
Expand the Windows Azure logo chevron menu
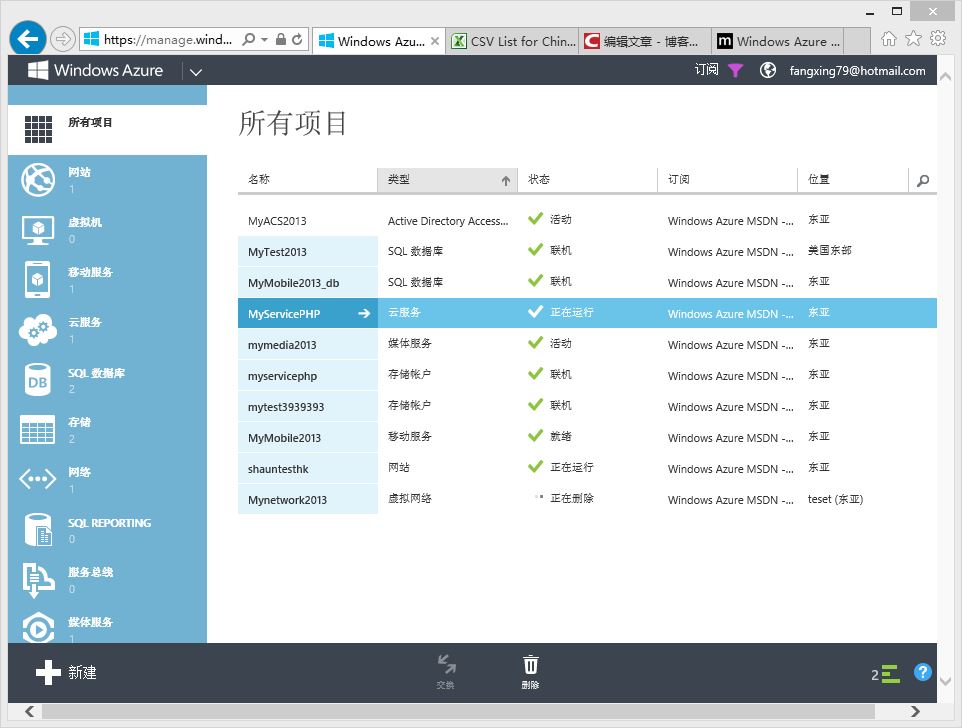coord(196,71)
